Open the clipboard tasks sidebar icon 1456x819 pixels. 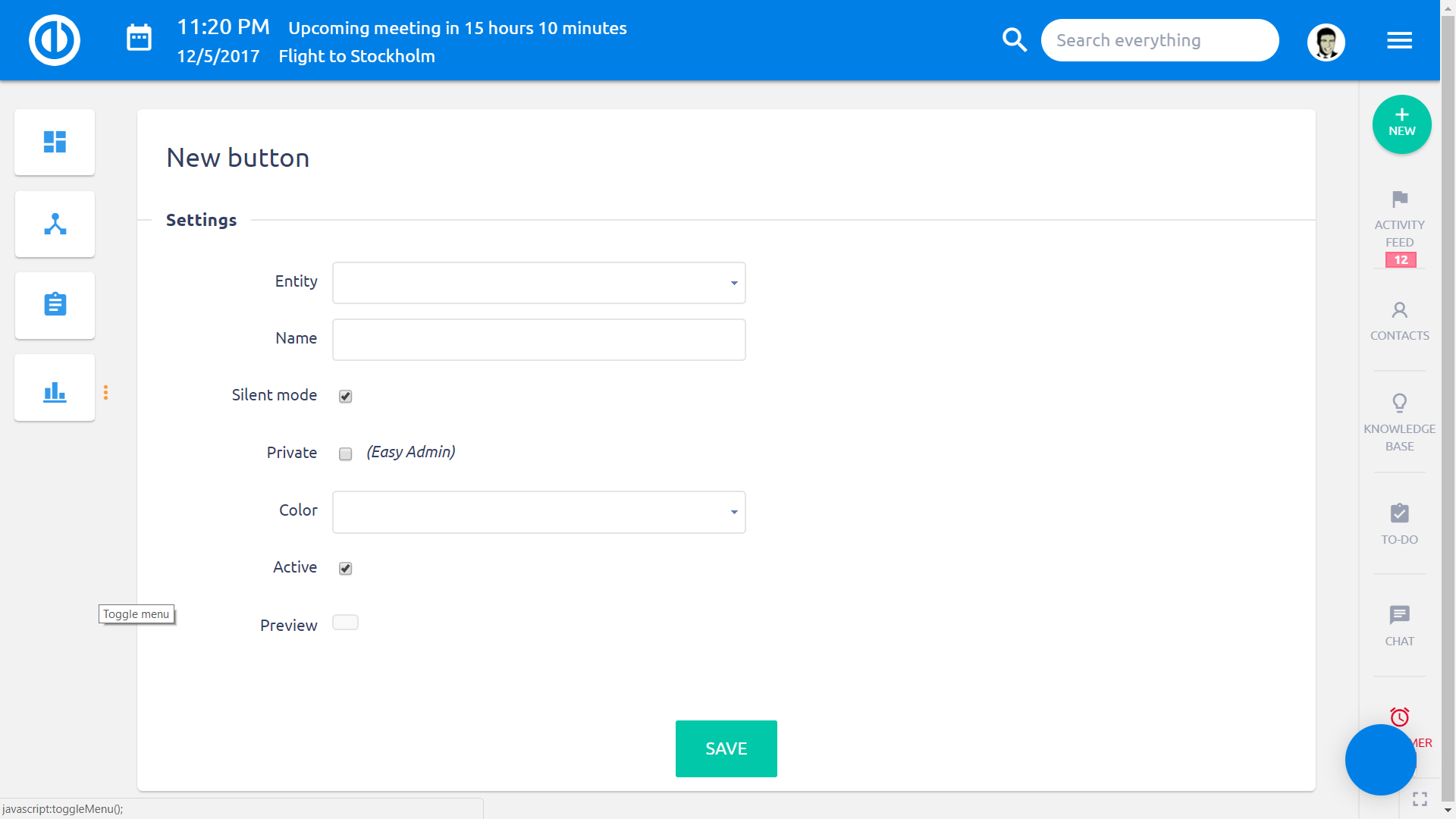tap(55, 305)
